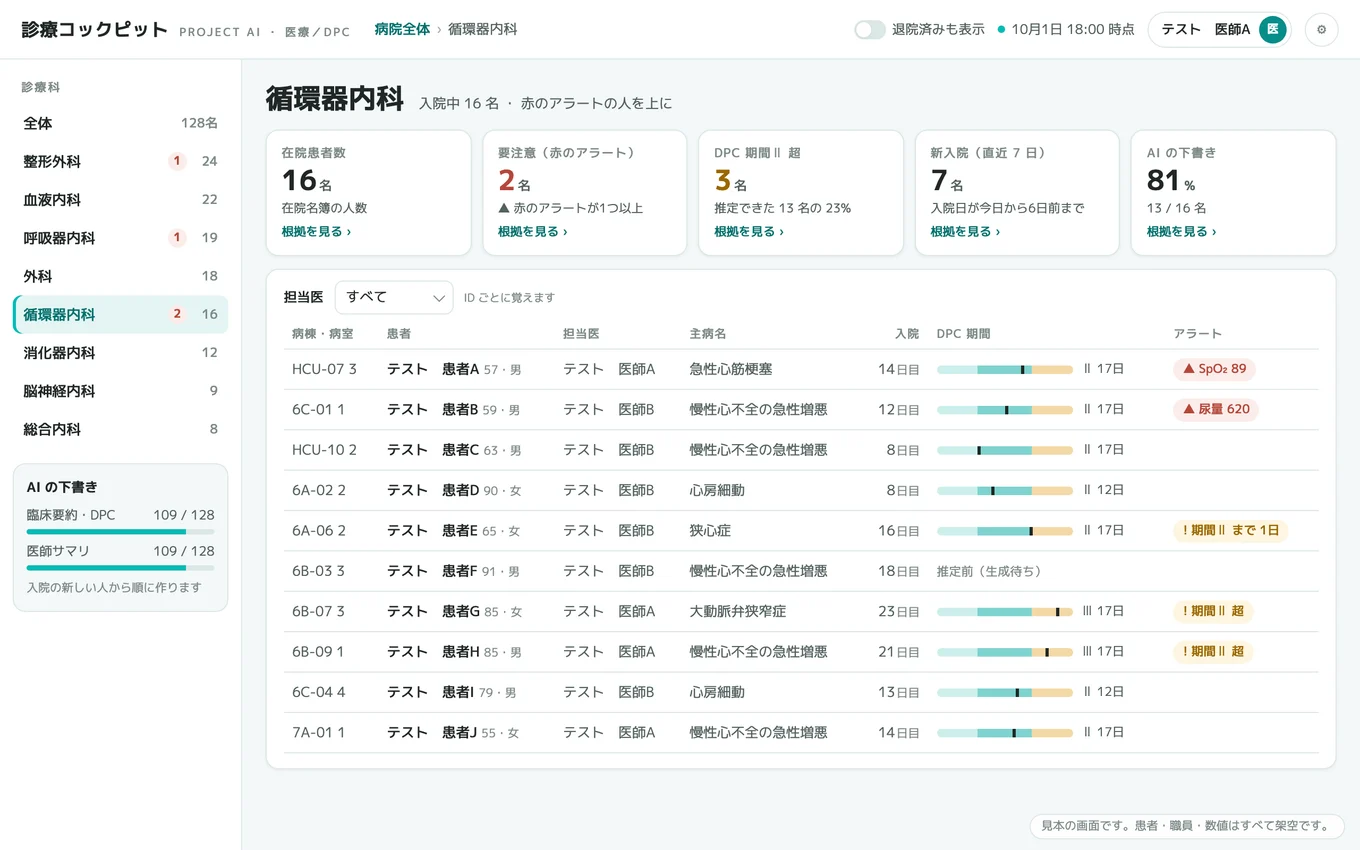Select 呼吸器内科 in the sidebar
This screenshot has height=850, width=1360.
(120, 238)
